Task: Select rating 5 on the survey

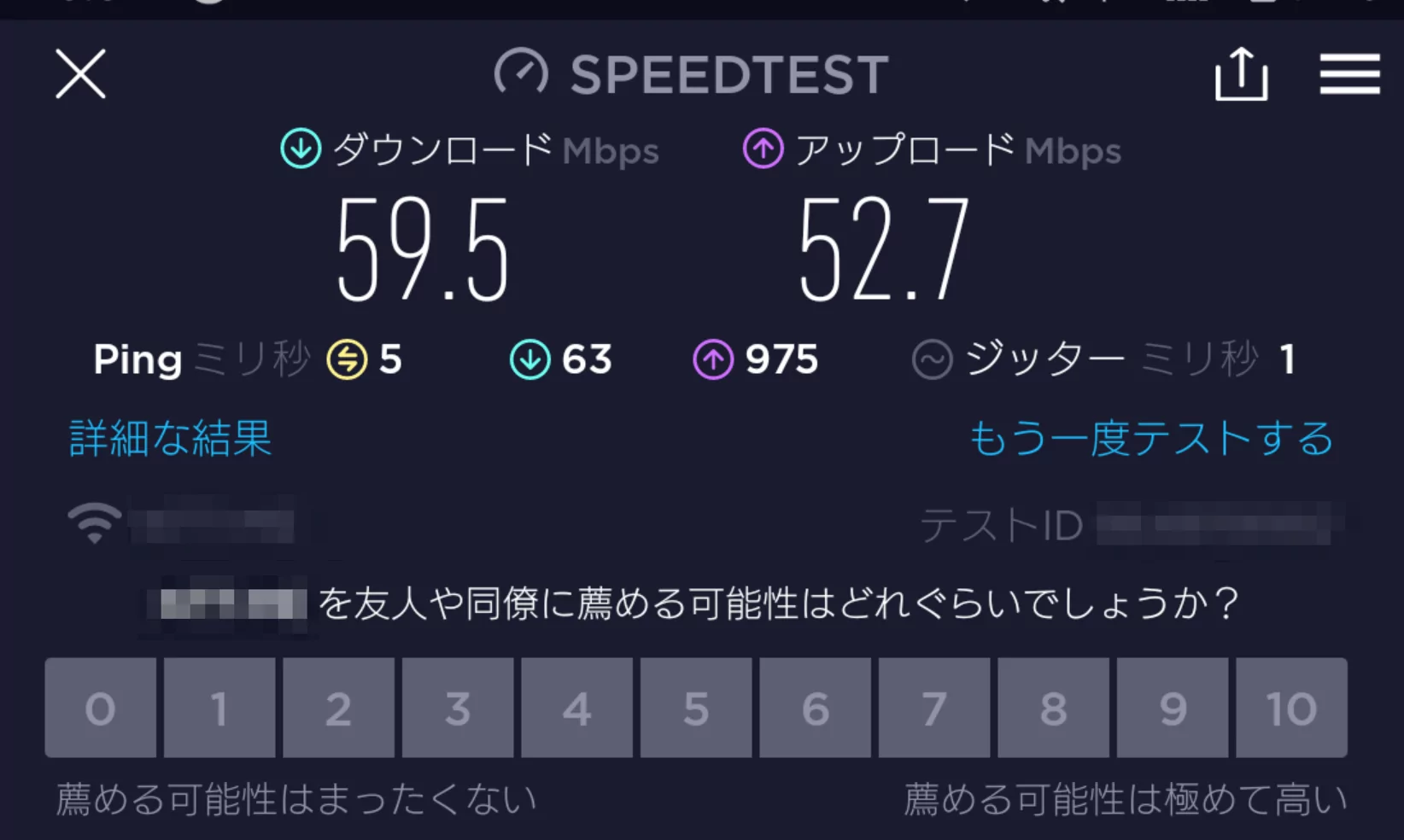Action: pos(696,708)
